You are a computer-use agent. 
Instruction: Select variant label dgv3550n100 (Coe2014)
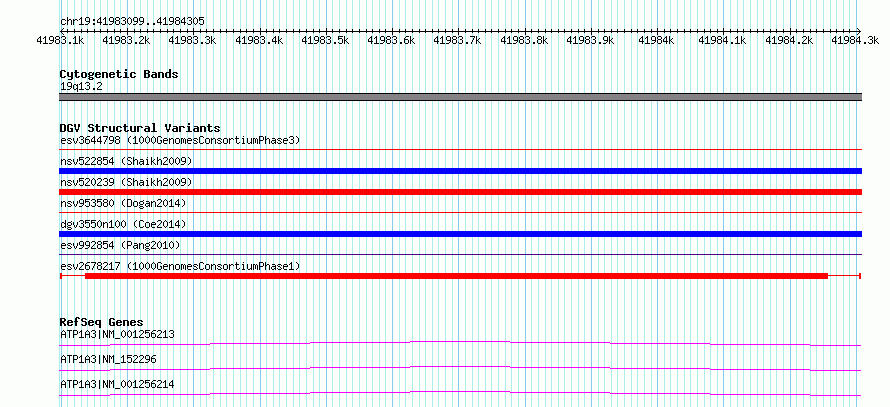click(x=123, y=224)
